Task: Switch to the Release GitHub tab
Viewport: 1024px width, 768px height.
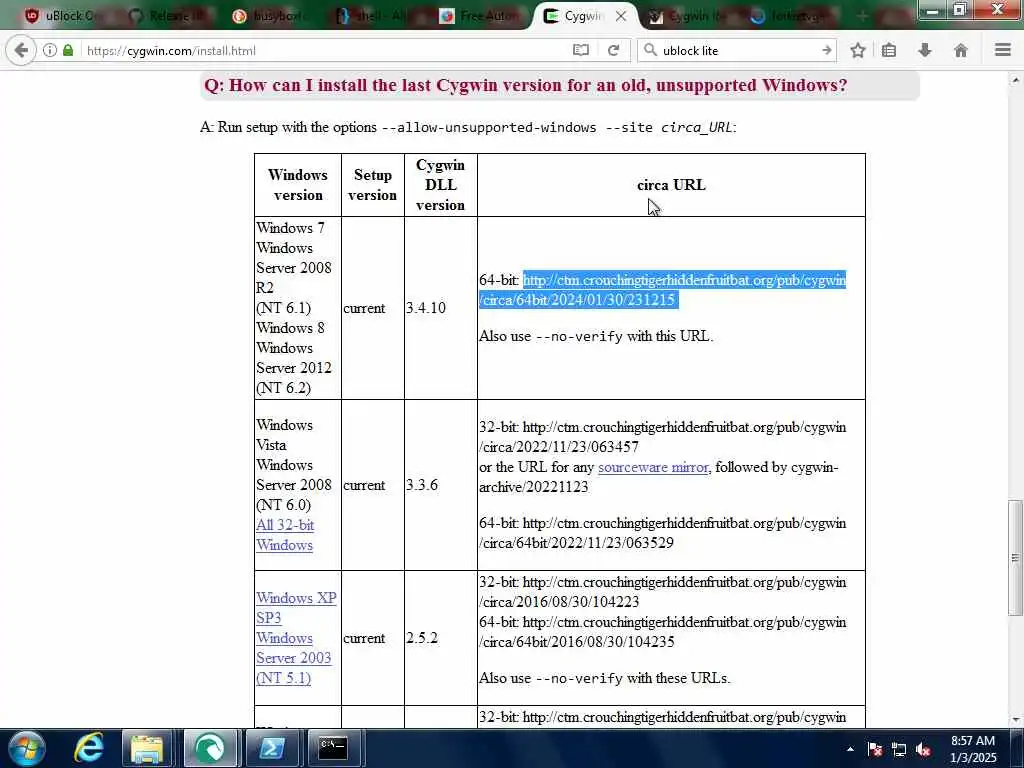Action: point(168,16)
